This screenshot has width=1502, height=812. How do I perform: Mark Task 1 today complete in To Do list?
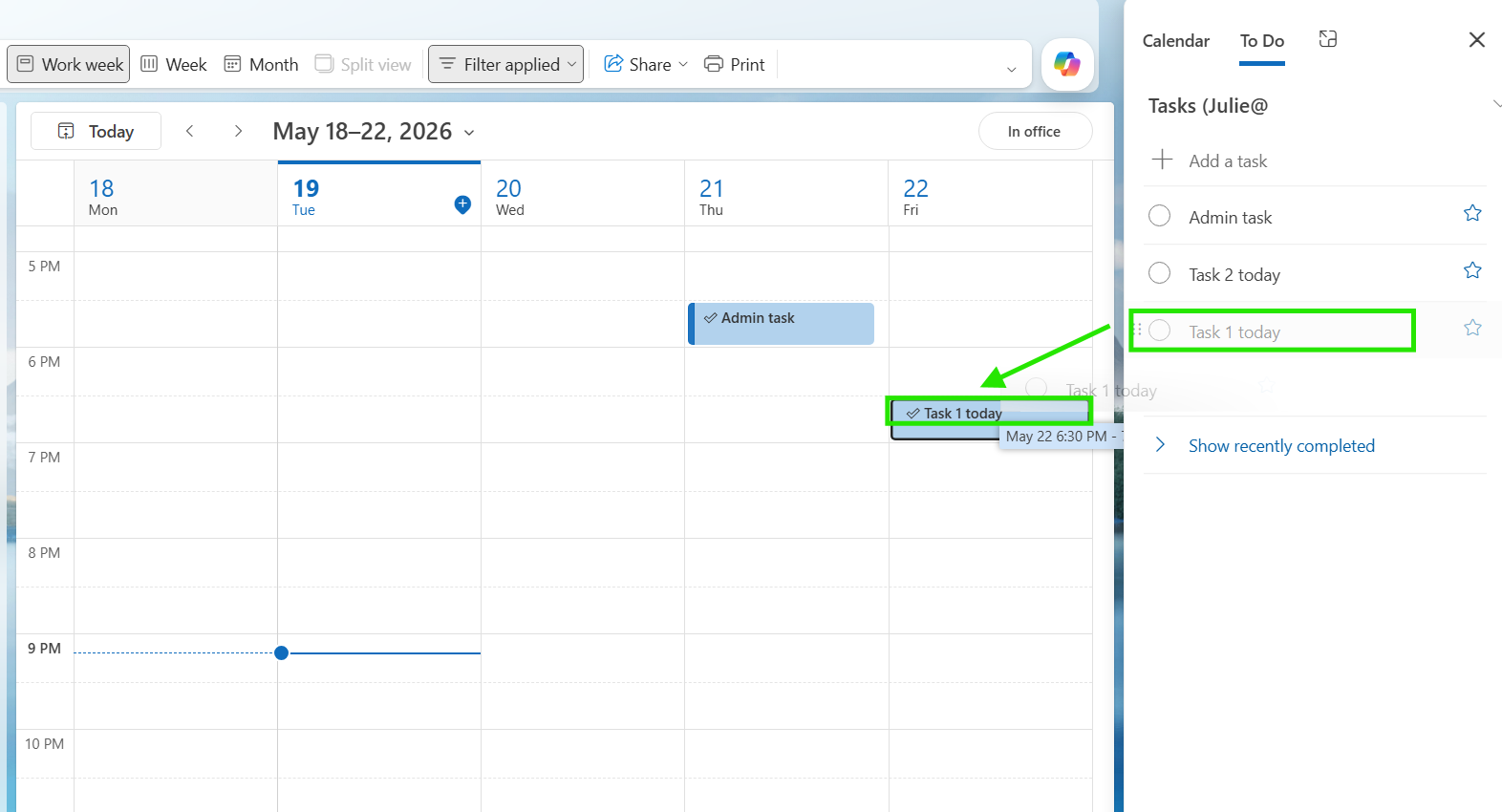(1159, 331)
